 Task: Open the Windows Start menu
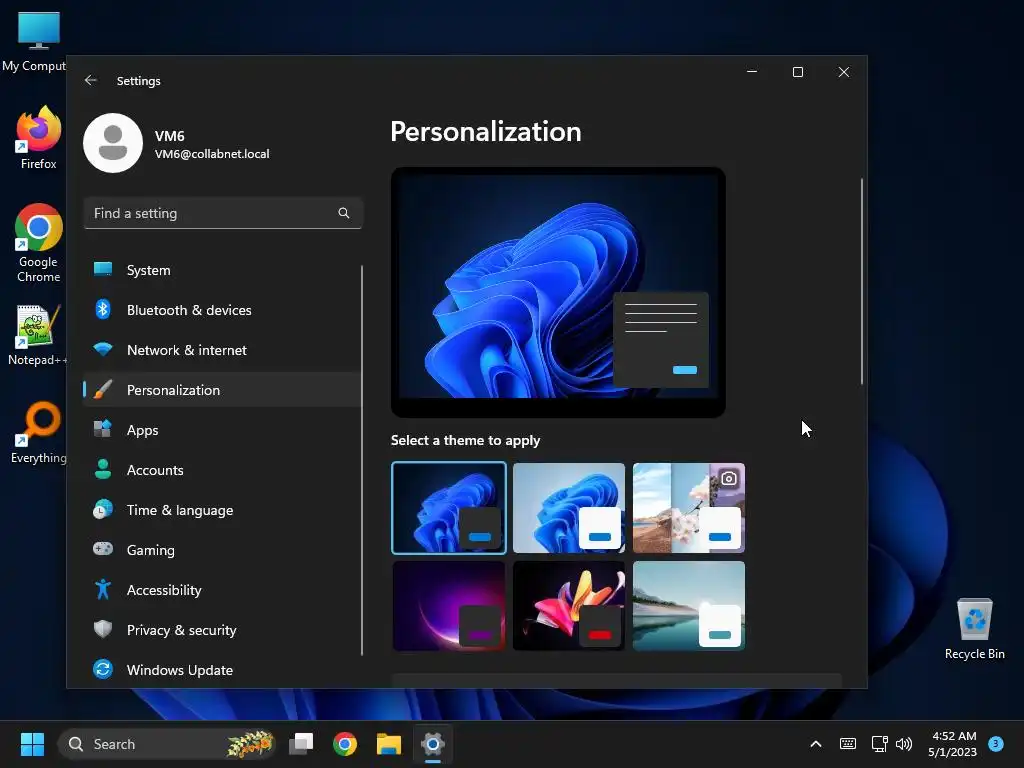click(32, 744)
